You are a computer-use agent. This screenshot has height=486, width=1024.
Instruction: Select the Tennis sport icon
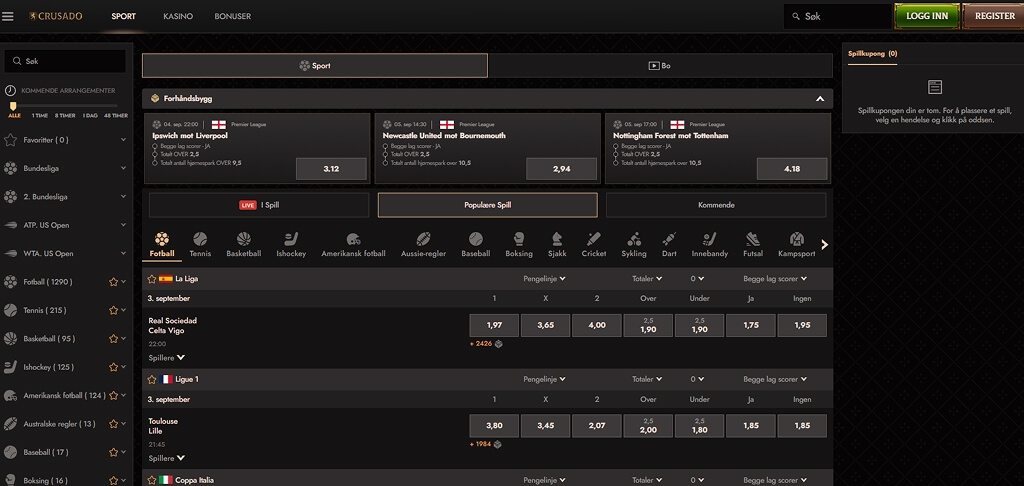[200, 239]
